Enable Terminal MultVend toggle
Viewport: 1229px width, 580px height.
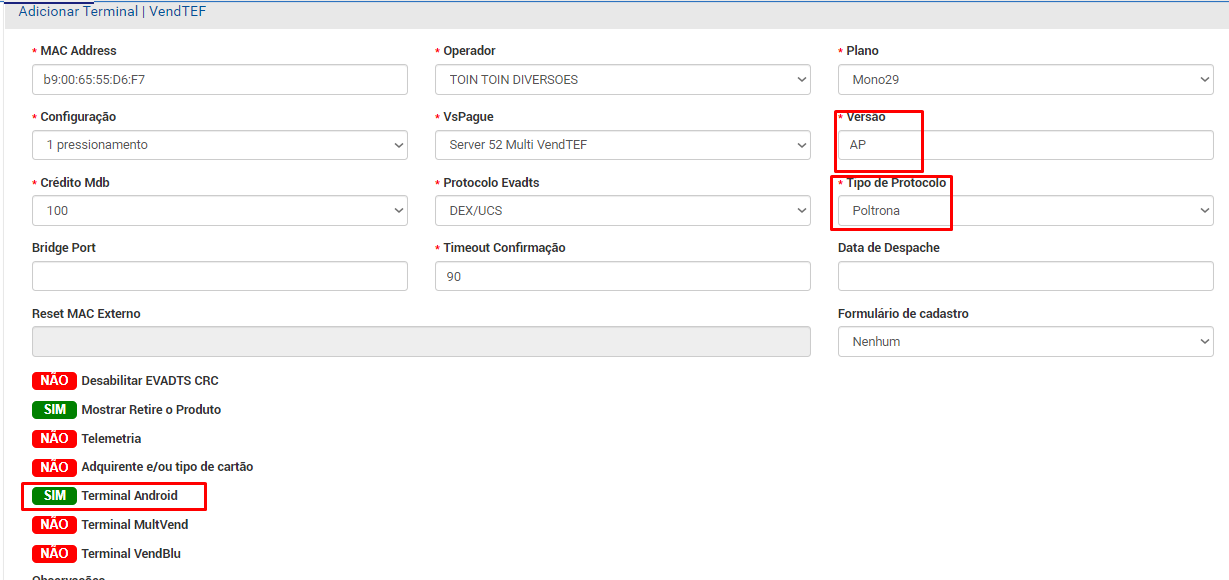point(54,525)
